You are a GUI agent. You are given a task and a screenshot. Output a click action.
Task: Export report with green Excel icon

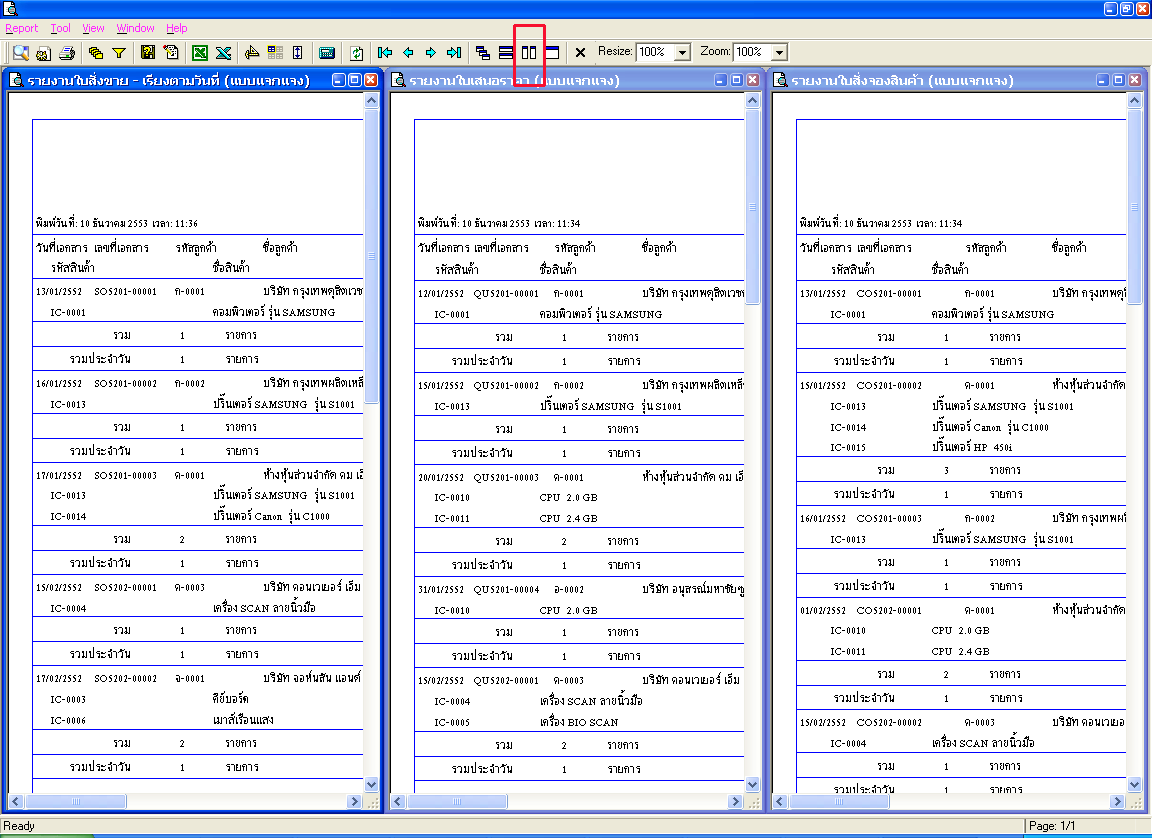pos(200,53)
